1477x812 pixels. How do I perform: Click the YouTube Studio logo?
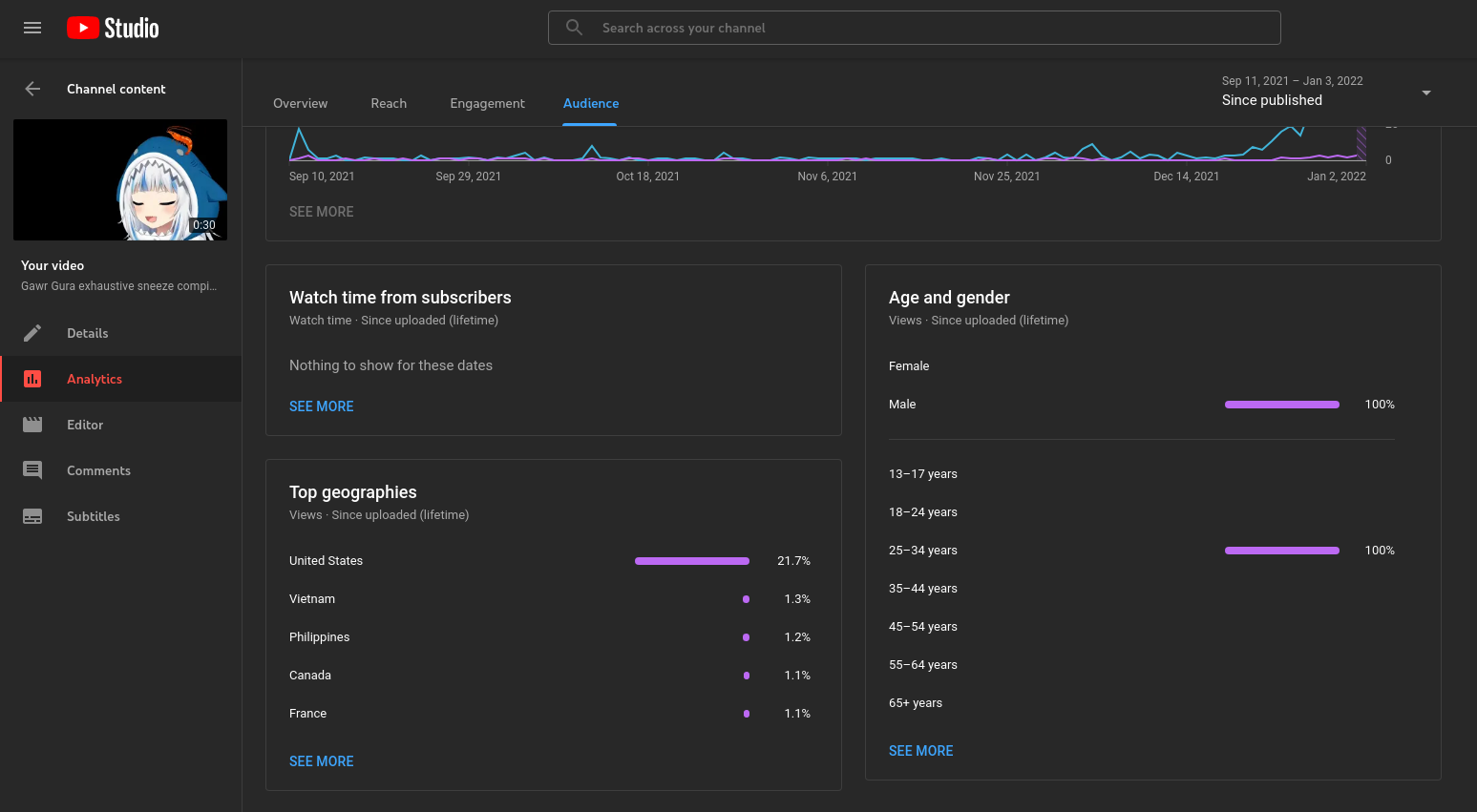click(x=113, y=28)
